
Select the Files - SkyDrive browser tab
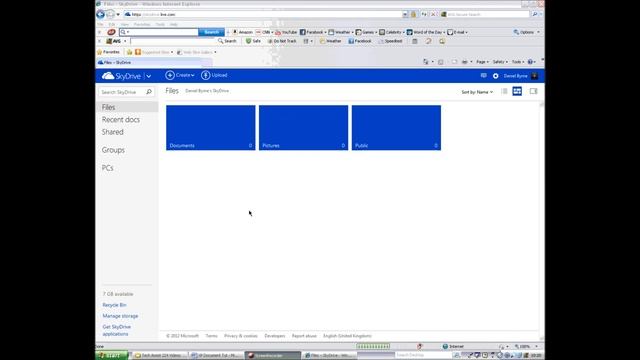point(149,62)
